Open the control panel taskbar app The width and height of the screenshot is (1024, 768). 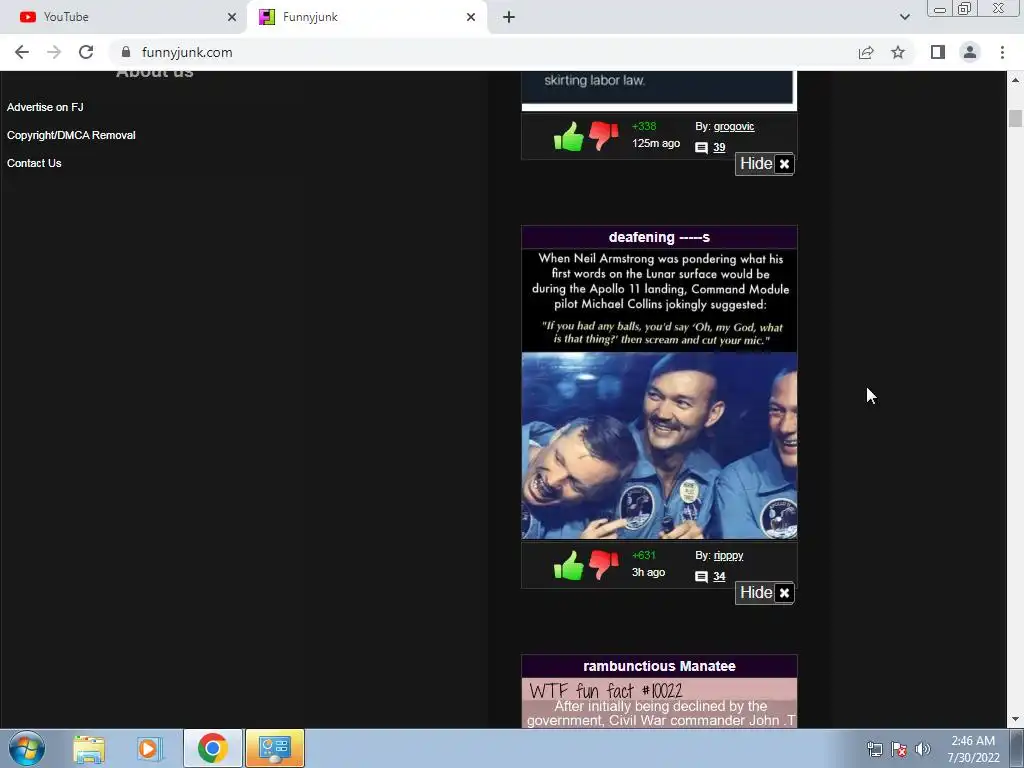(275, 748)
